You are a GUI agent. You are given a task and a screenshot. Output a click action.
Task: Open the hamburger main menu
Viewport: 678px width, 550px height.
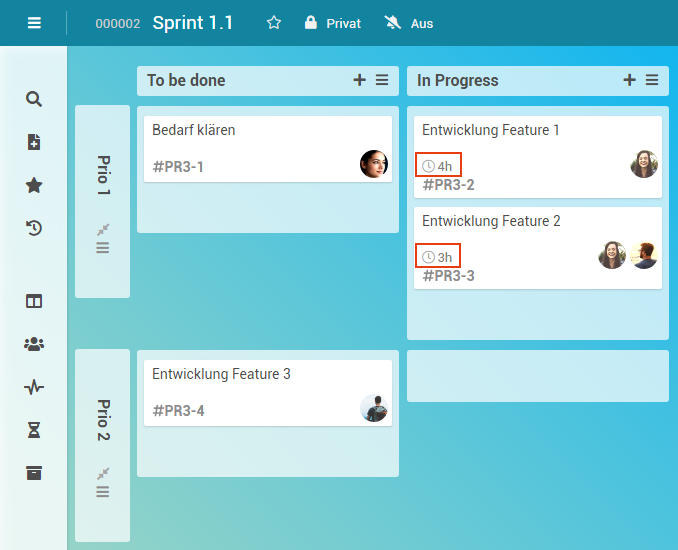click(34, 23)
